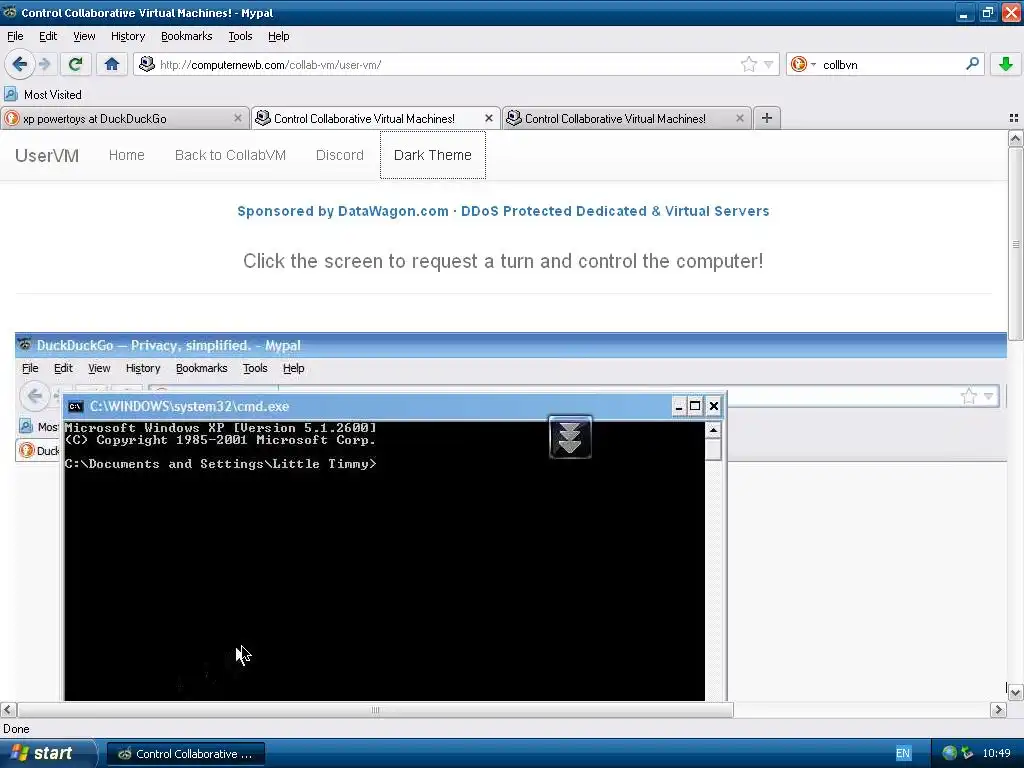
Task: Go back using the browser Back arrow
Action: 20,64
